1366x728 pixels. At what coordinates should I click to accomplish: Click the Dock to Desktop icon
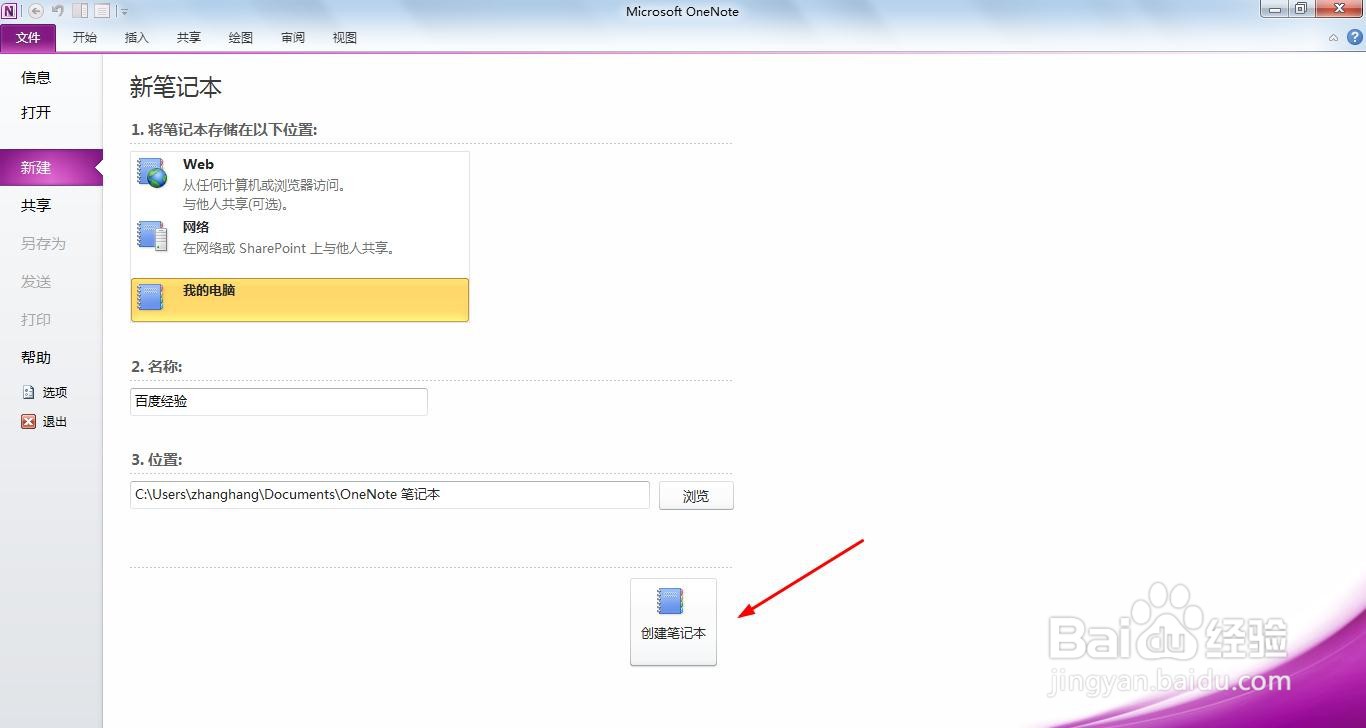pos(80,11)
